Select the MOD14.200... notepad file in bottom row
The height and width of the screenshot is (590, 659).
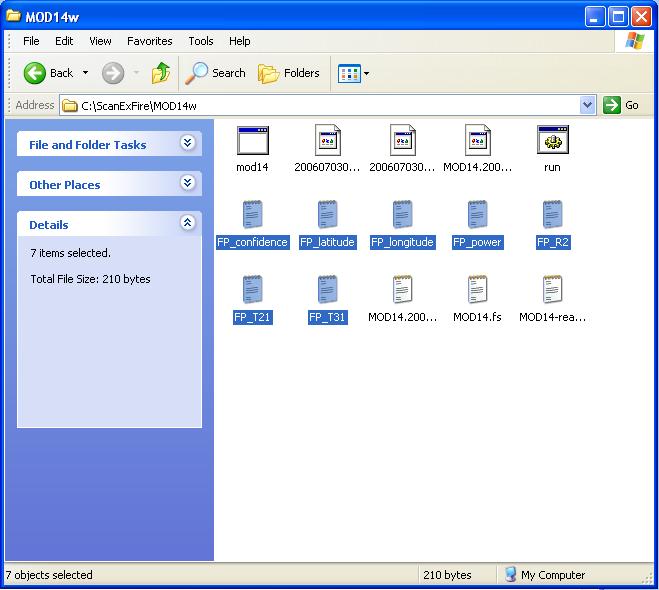[x=402, y=289]
